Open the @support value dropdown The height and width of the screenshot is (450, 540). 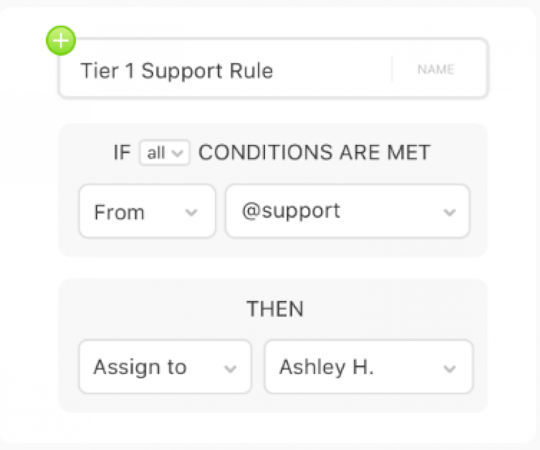click(x=347, y=211)
